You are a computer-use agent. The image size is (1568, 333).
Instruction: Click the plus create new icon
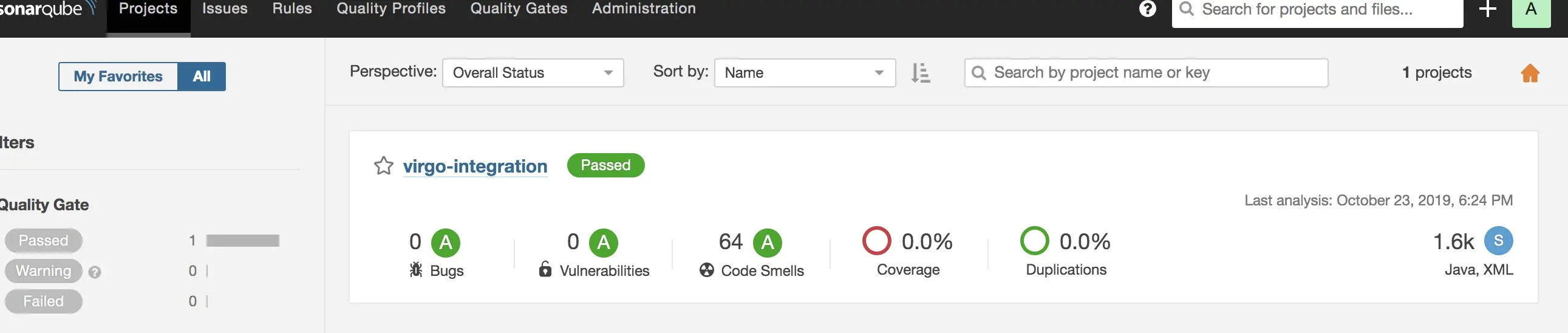[x=1487, y=9]
